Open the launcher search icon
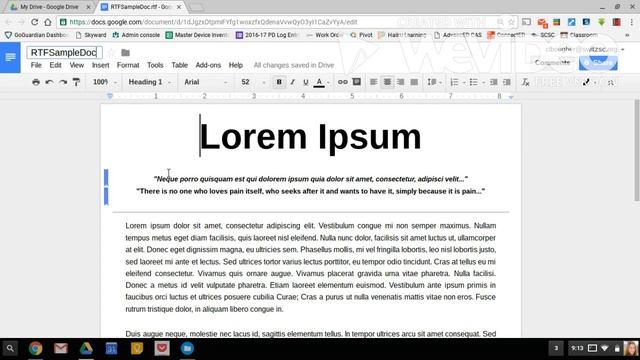The height and width of the screenshot is (360, 640). [10, 348]
